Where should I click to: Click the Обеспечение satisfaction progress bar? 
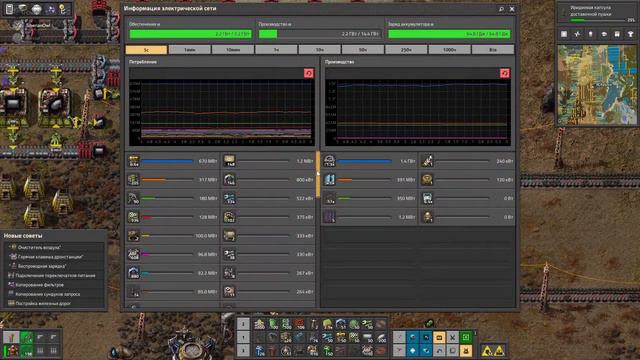pos(190,34)
